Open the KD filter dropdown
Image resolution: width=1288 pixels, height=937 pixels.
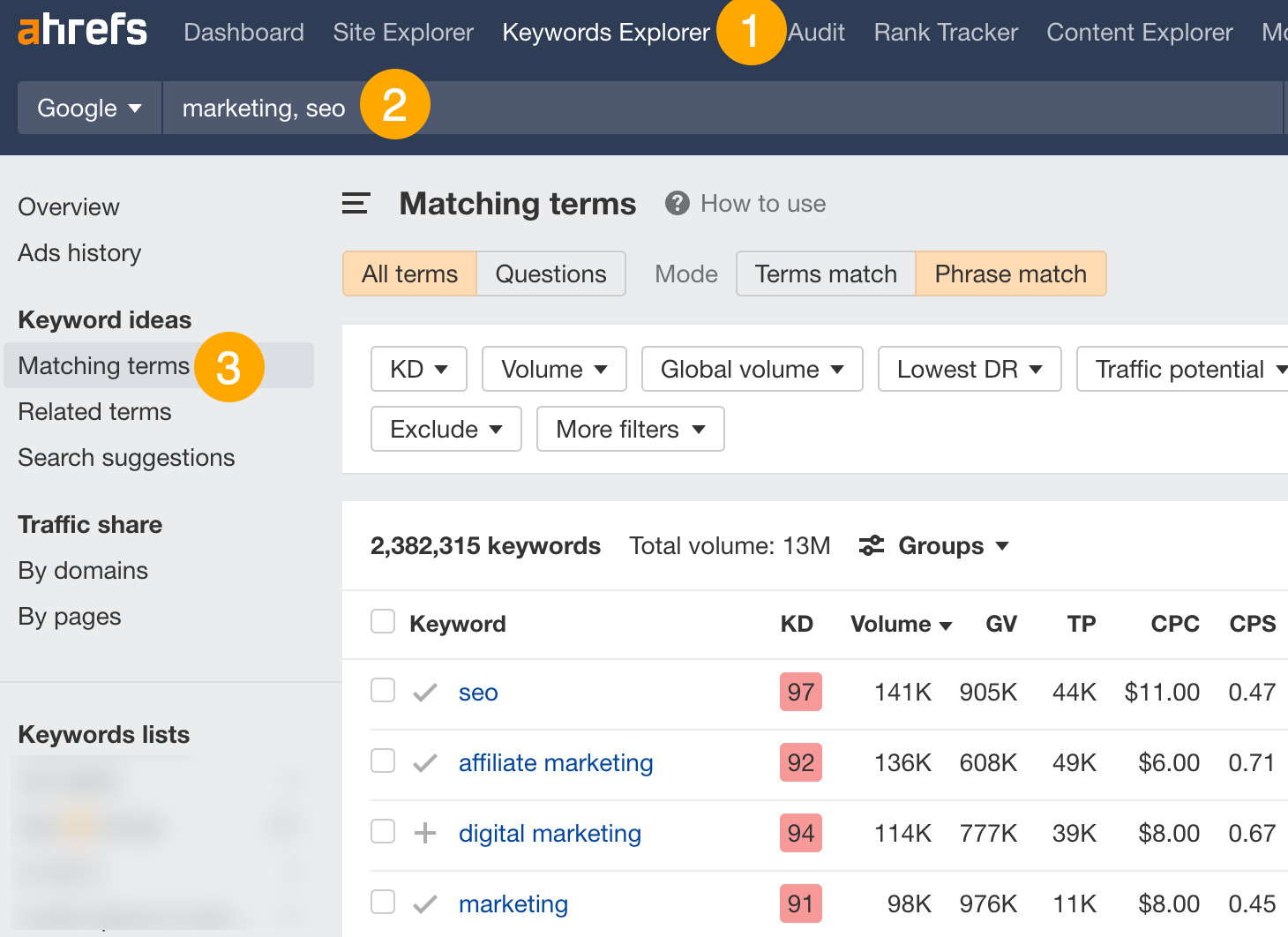click(418, 369)
